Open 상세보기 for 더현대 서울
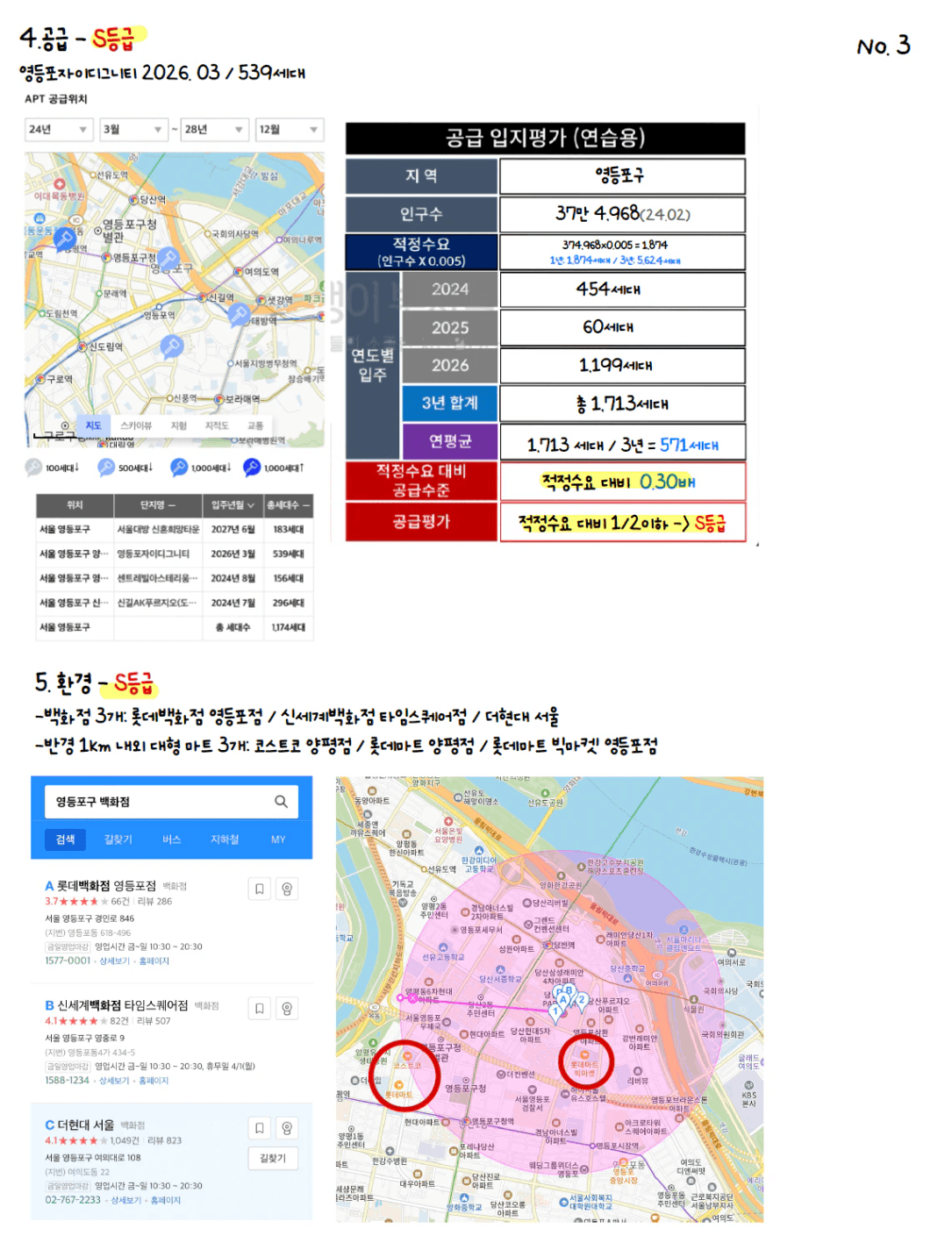Image resolution: width=952 pixels, height=1250 pixels. coord(128,1200)
